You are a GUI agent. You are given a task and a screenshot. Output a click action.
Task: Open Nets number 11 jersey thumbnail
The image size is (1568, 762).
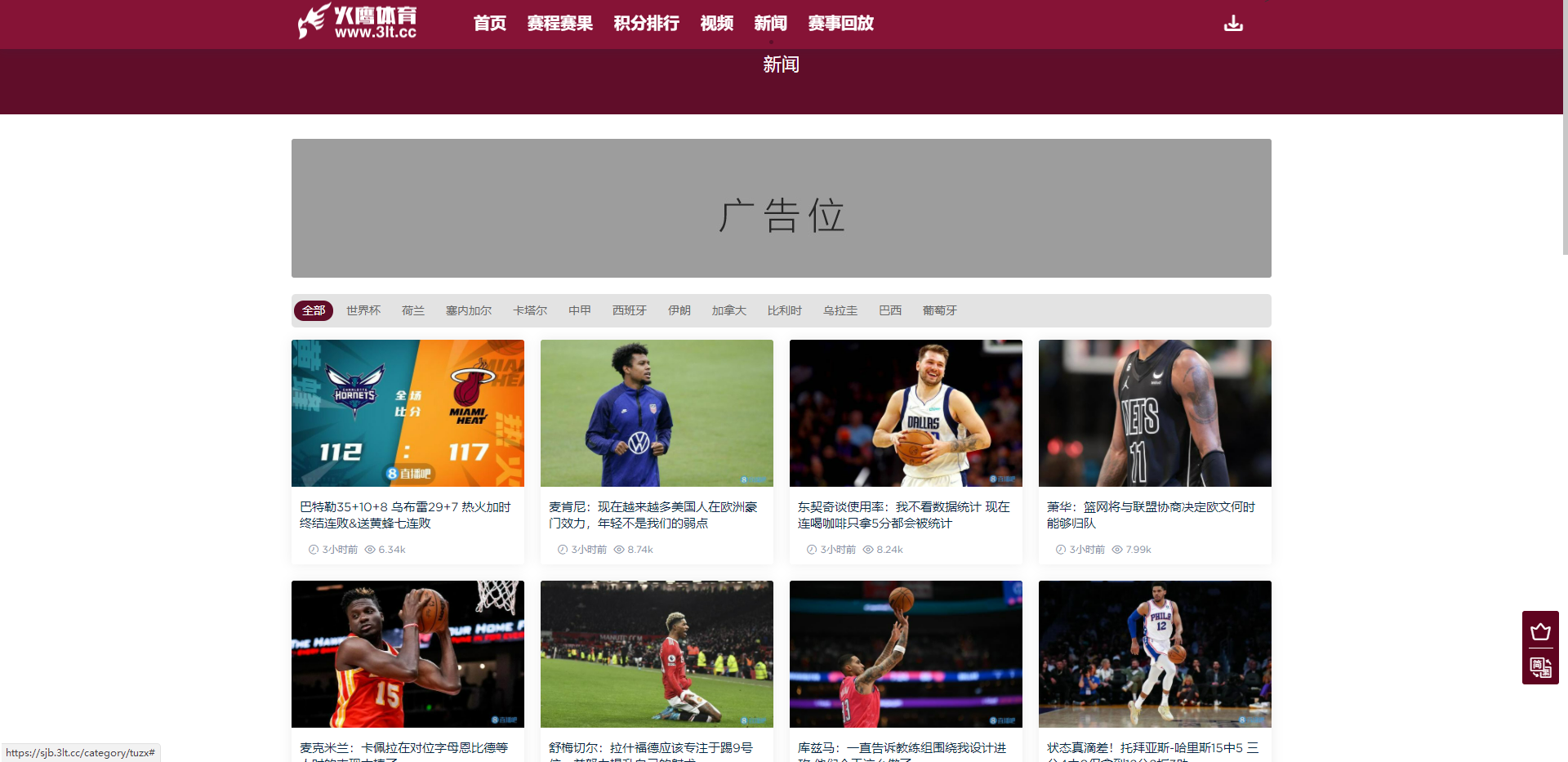click(x=1155, y=413)
